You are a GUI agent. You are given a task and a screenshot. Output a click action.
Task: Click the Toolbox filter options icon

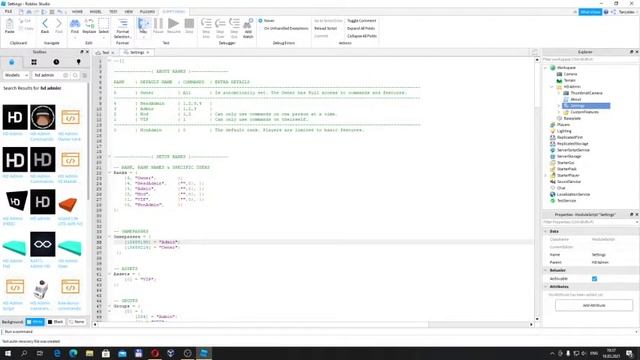84,75
